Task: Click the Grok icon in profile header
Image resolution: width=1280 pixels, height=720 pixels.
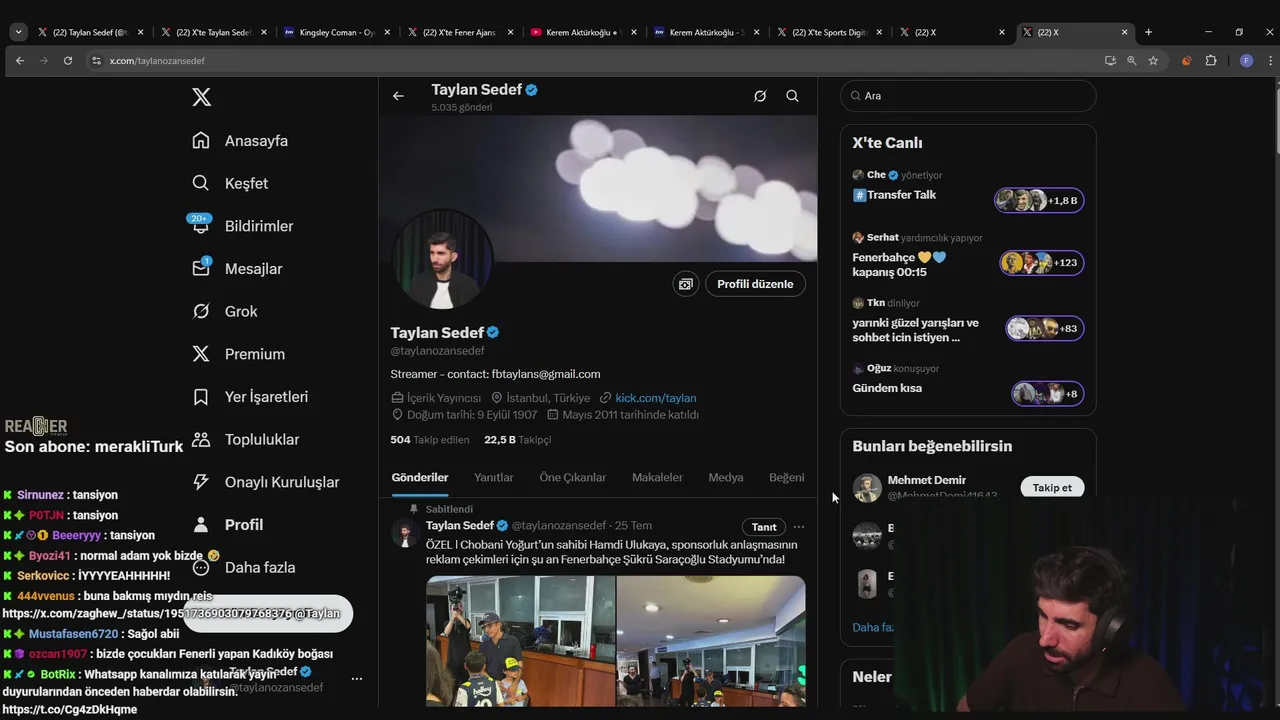Action: pos(760,96)
